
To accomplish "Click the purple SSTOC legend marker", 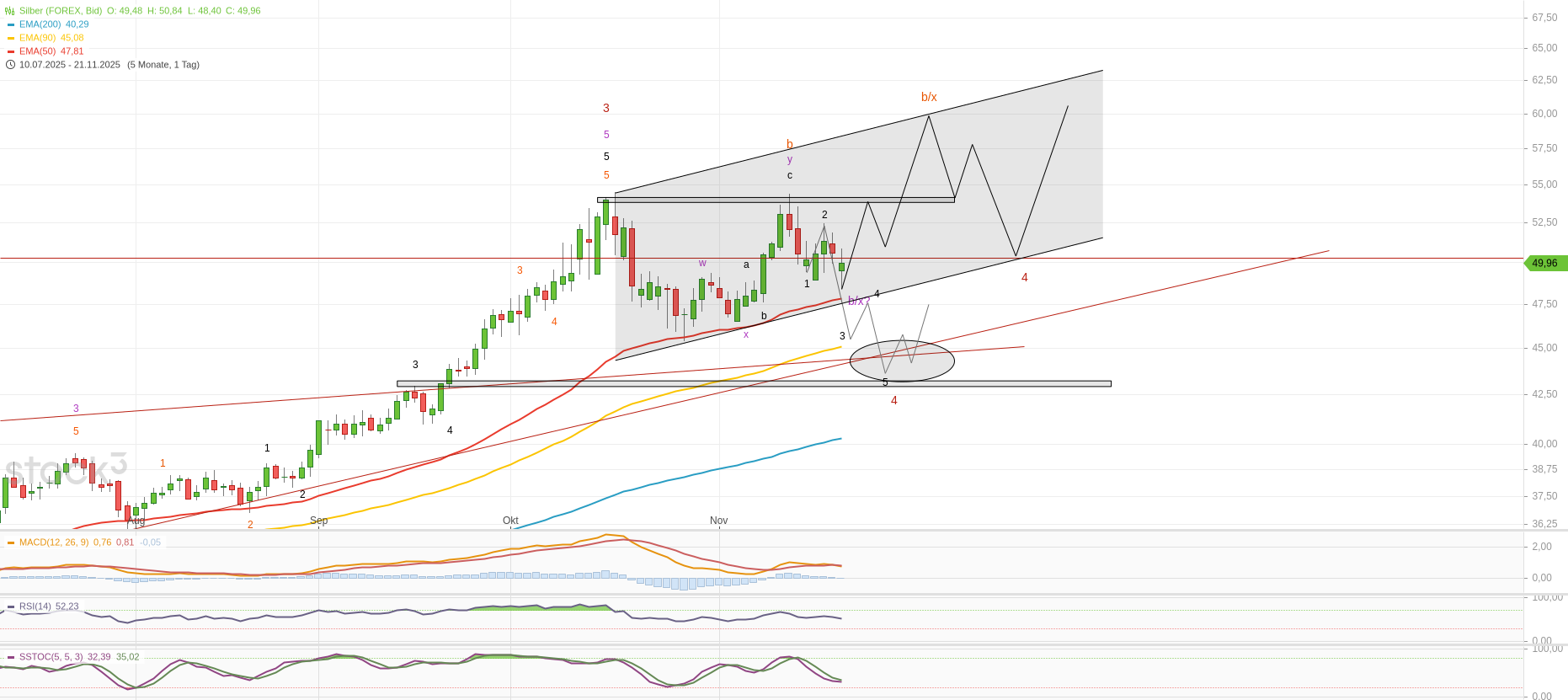I will [11, 657].
